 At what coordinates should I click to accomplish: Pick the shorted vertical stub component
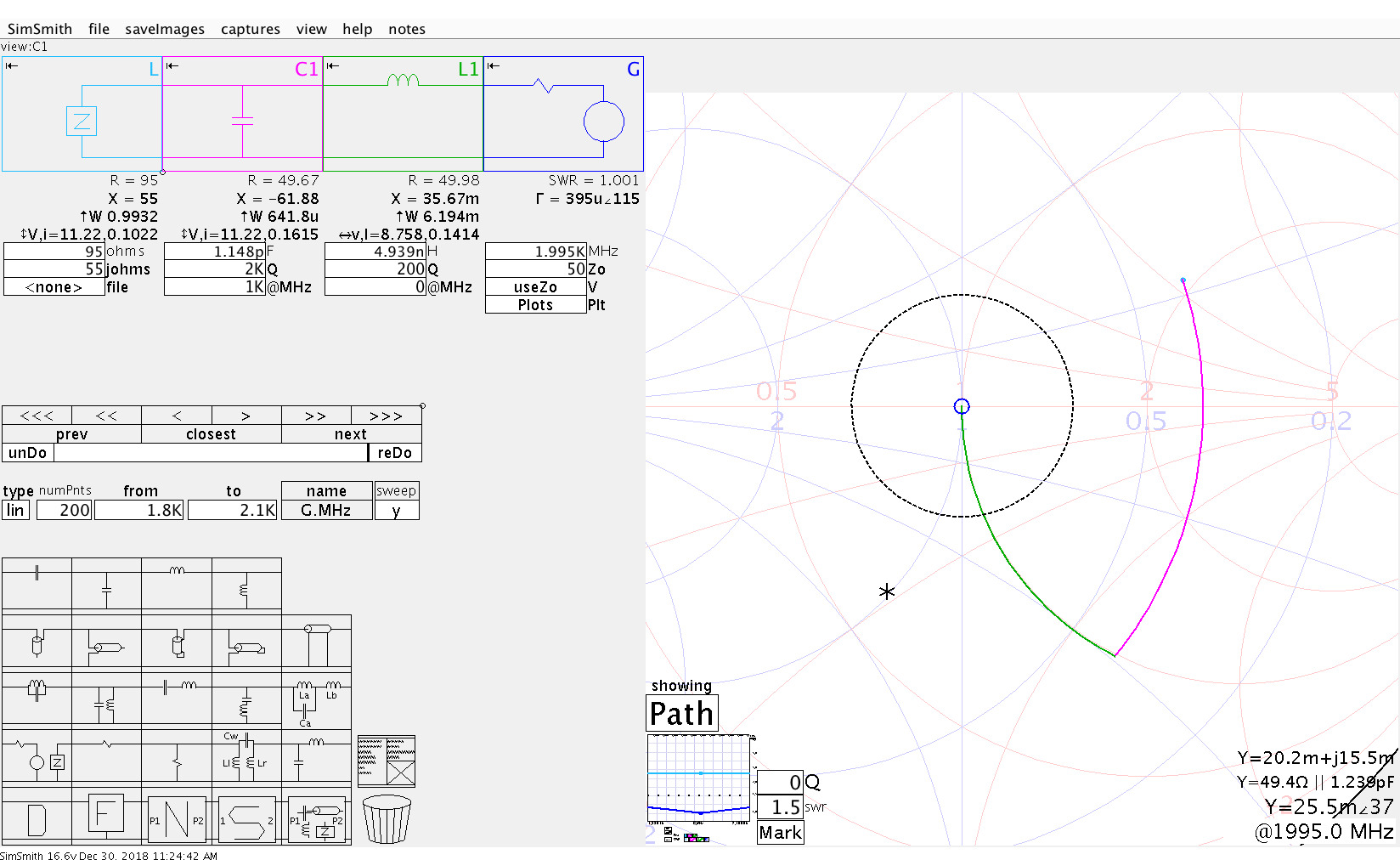[x=177, y=642]
